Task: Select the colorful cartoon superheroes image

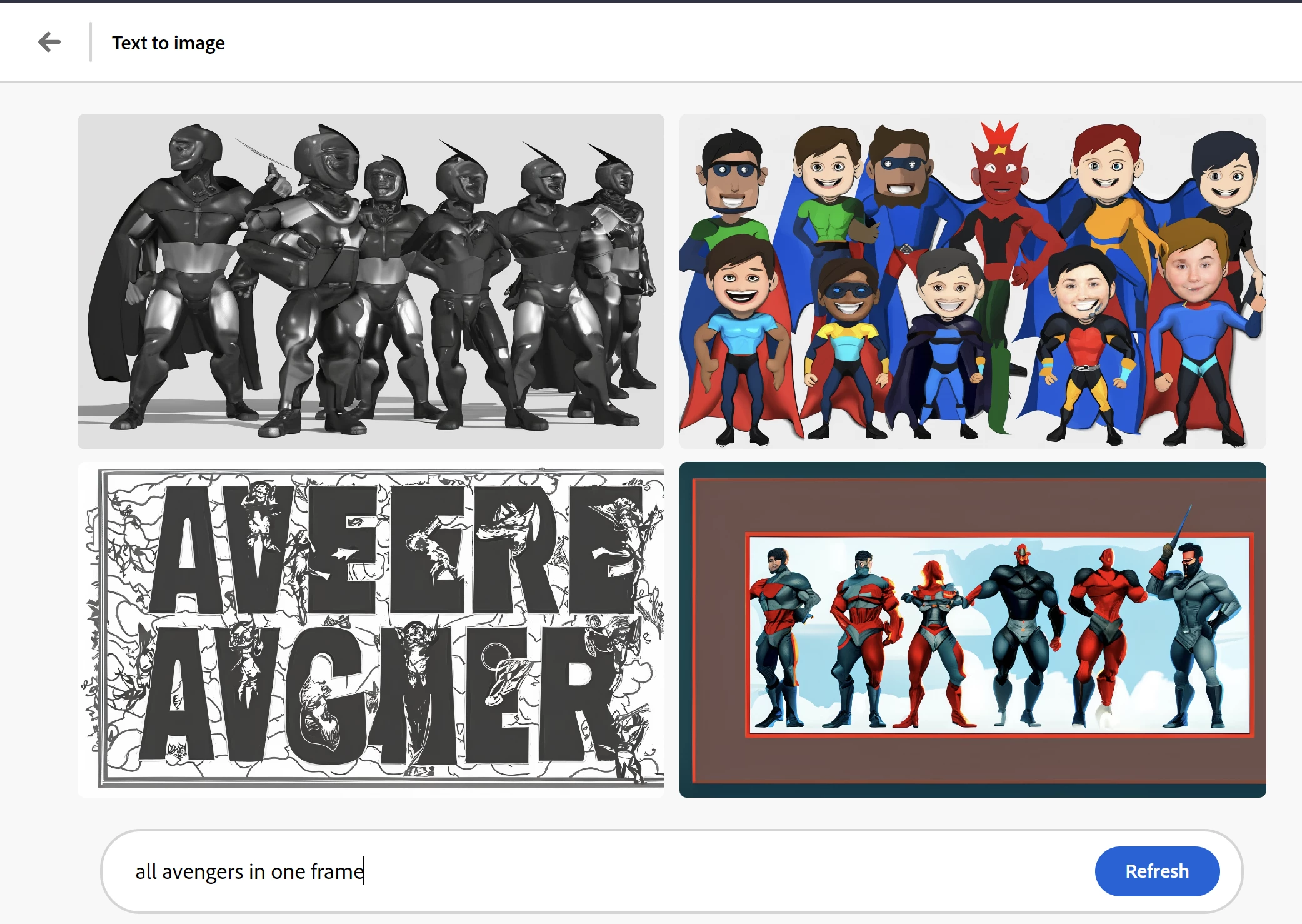Action: click(x=973, y=281)
